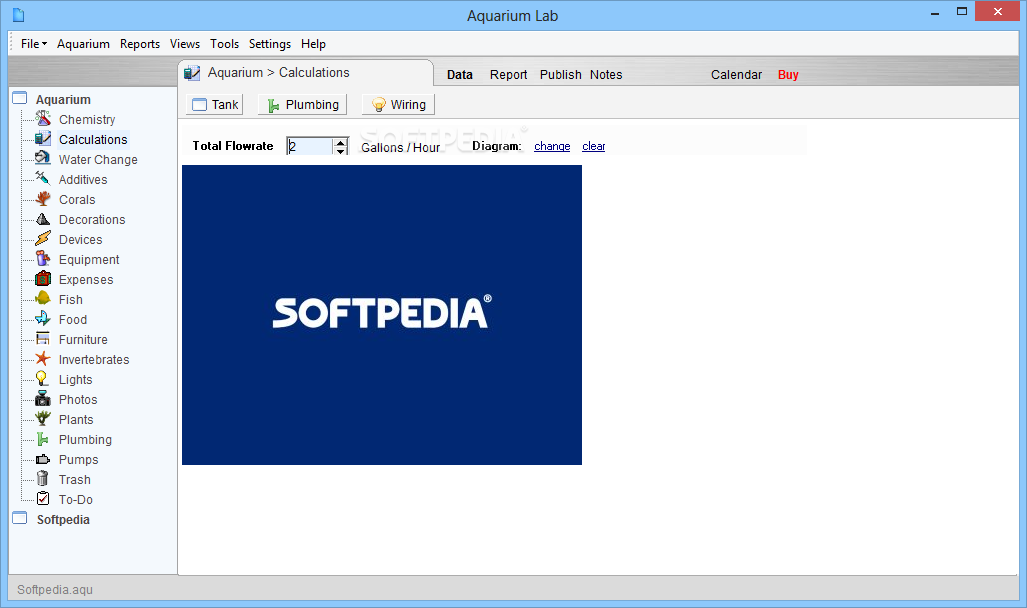Click the Total Flowrate input field

coord(310,146)
